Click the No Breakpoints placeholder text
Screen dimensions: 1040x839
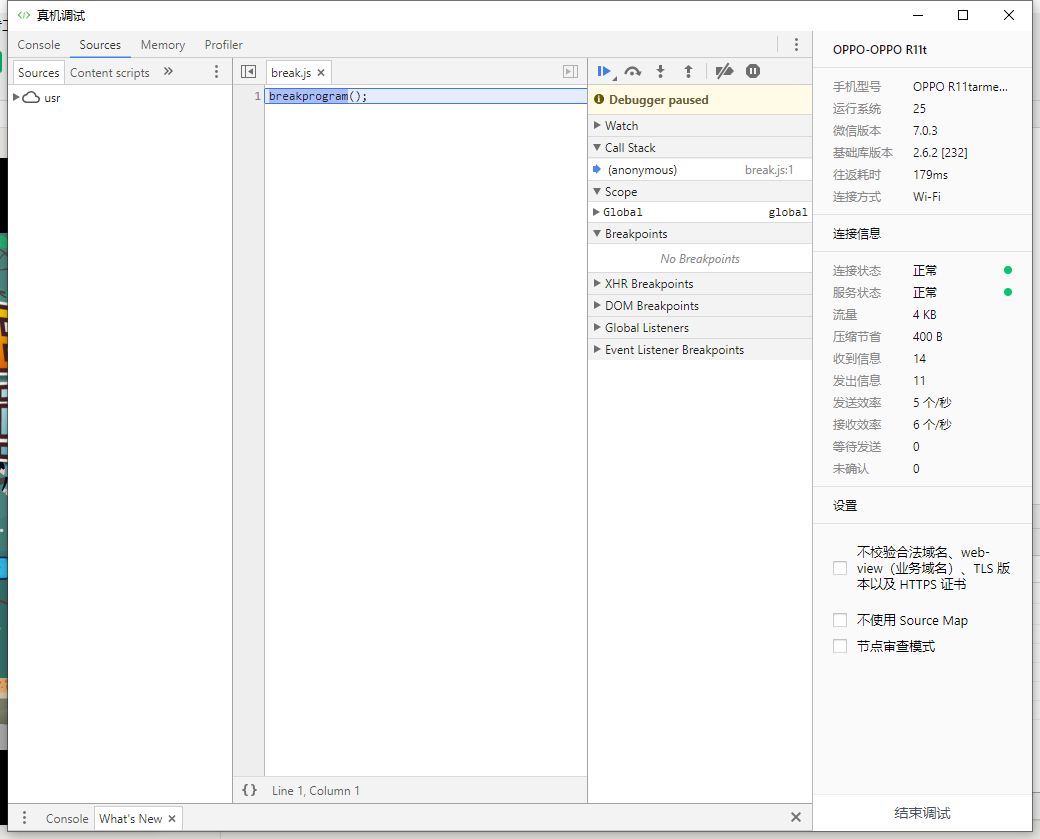click(x=700, y=259)
